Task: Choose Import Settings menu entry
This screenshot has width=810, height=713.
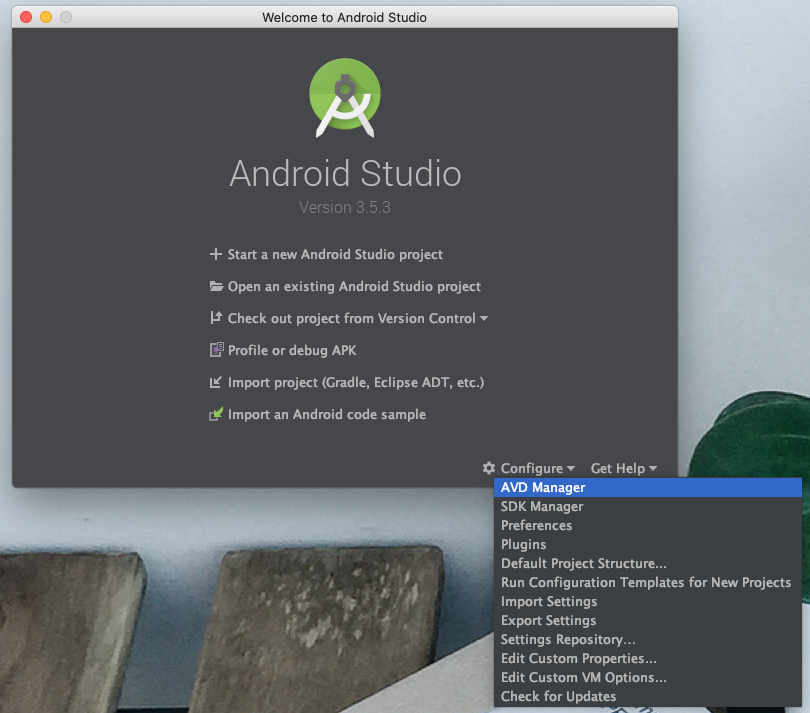Action: [648, 601]
